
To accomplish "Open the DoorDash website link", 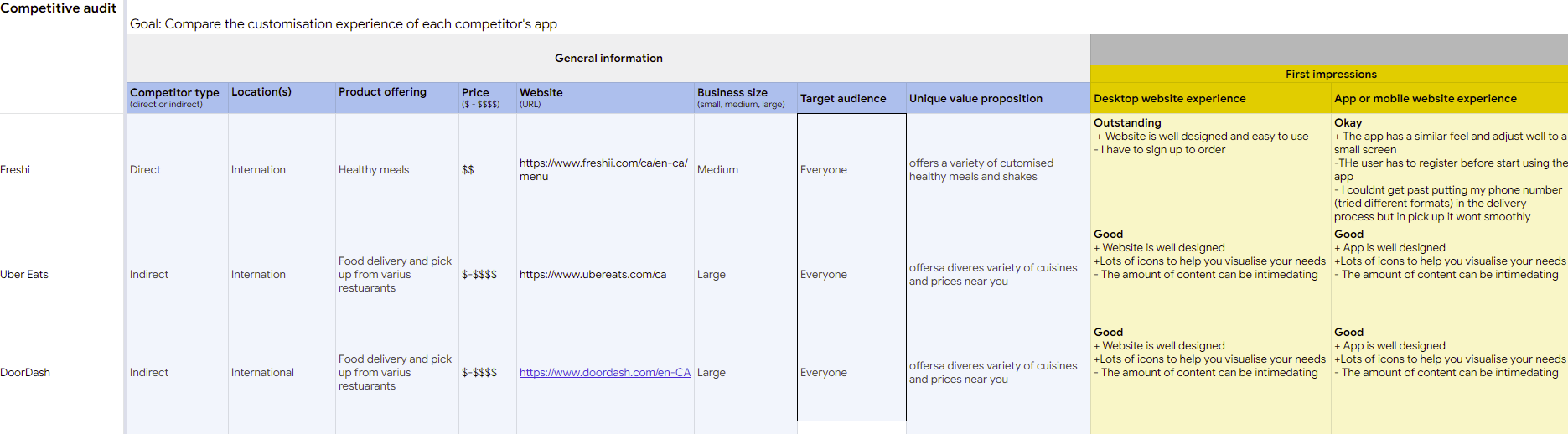I will click(604, 372).
